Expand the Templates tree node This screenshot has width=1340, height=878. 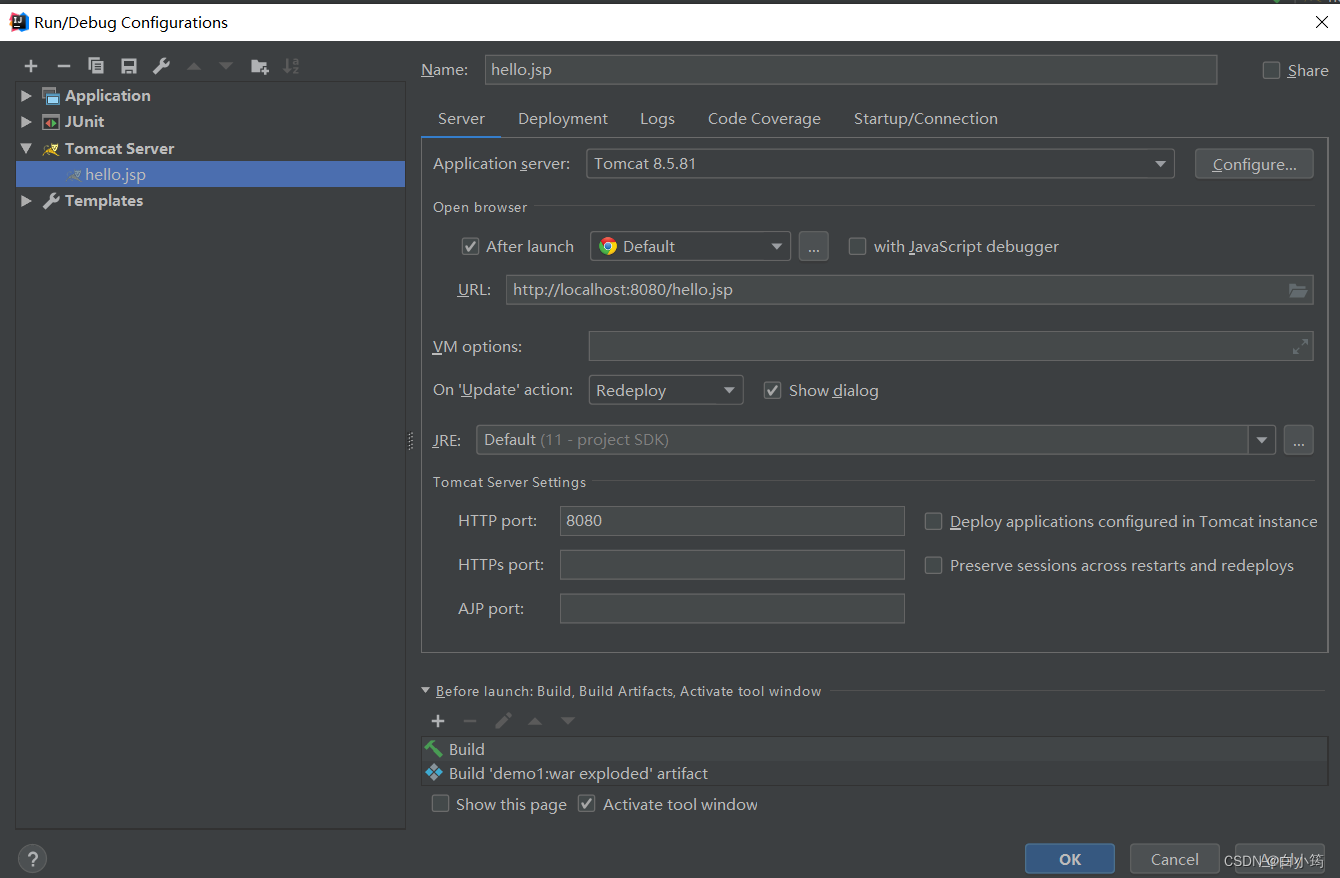[x=26, y=201]
